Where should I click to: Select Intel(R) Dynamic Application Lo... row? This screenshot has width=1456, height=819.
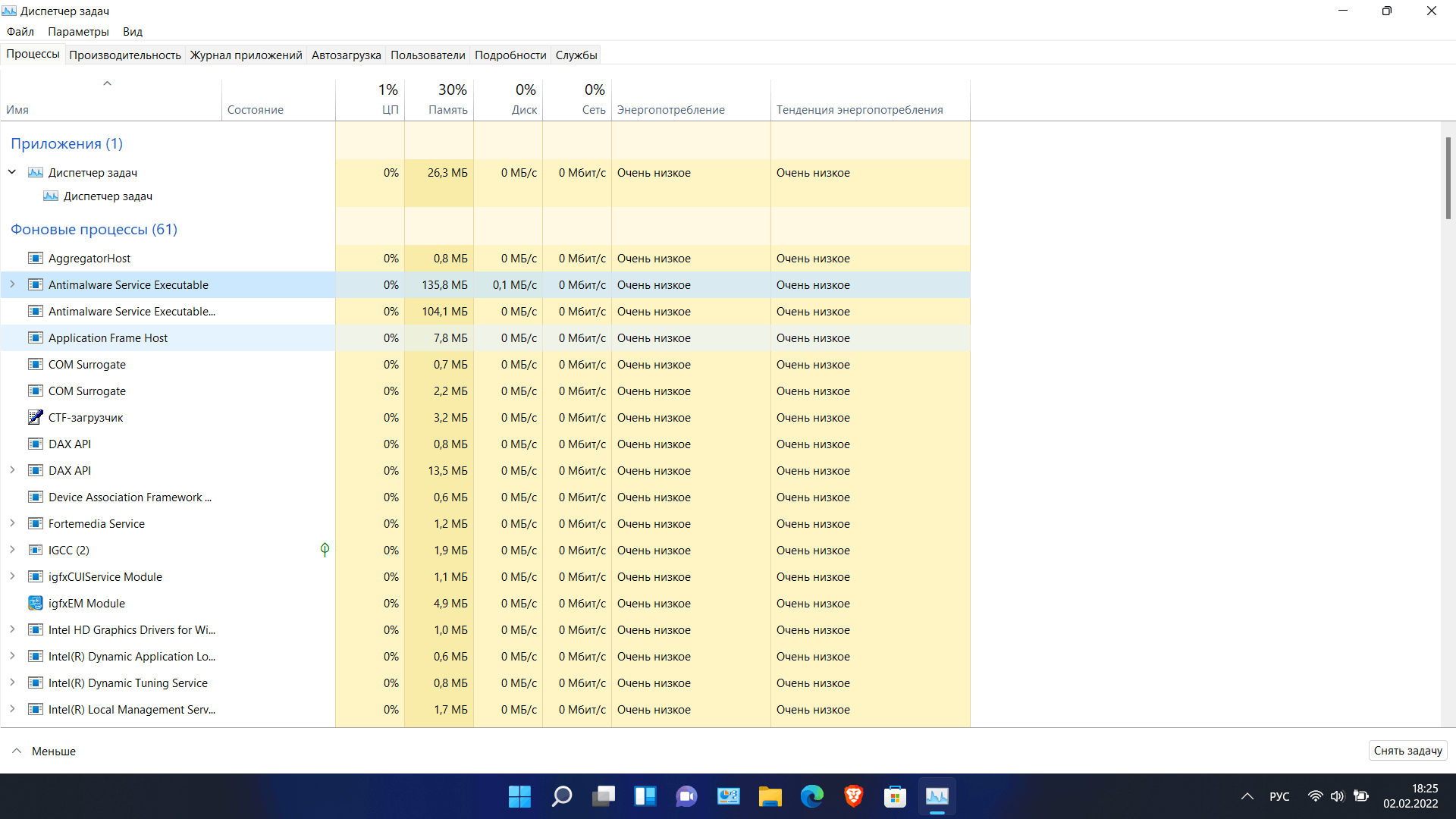click(485, 656)
